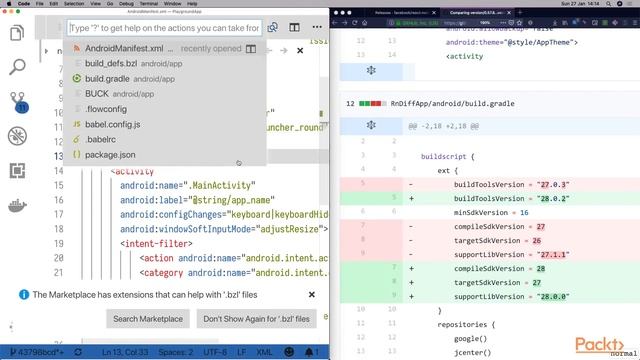Click Ln 13, Col 33 in status bar

pyautogui.click(x=125, y=352)
